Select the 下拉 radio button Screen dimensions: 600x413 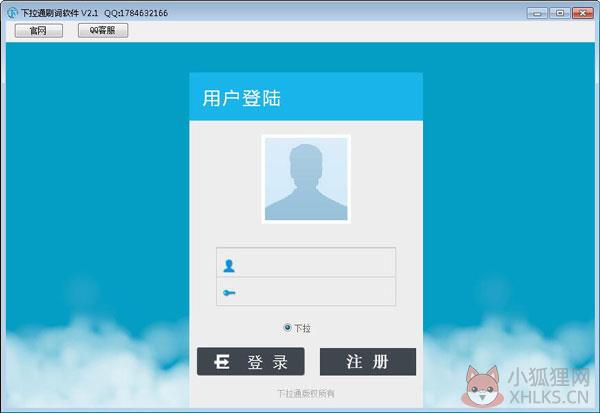(x=287, y=328)
